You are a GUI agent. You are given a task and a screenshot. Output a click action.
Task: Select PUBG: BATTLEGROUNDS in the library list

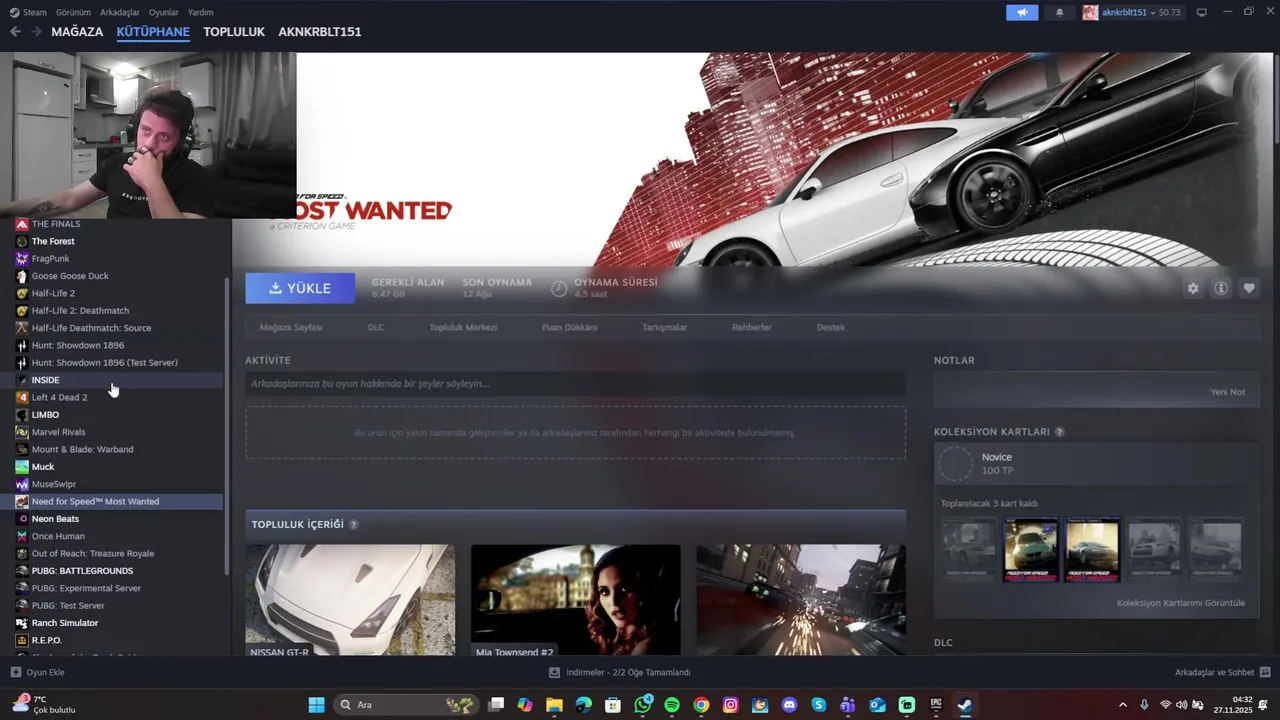click(x=112, y=571)
